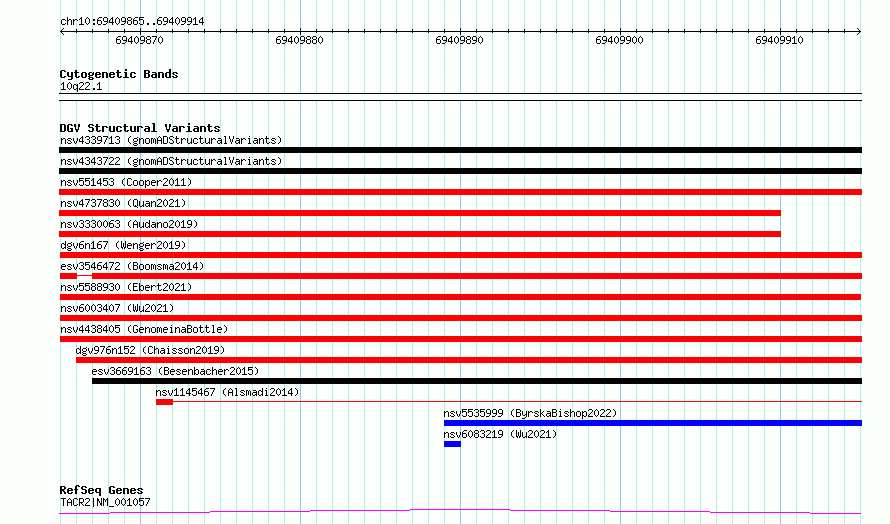
Task: Open the DGV Structural Variants track title
Action: 140,128
